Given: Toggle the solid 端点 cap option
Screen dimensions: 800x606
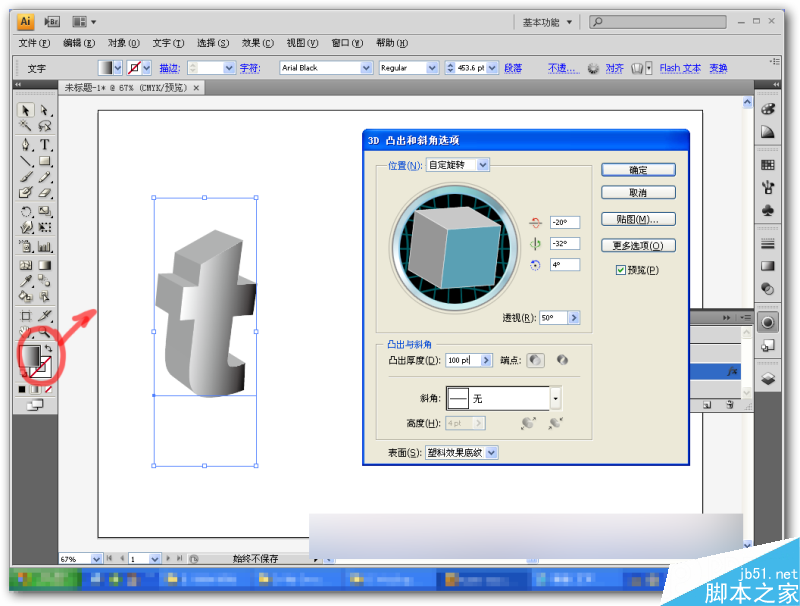Looking at the screenshot, I should [x=535, y=358].
